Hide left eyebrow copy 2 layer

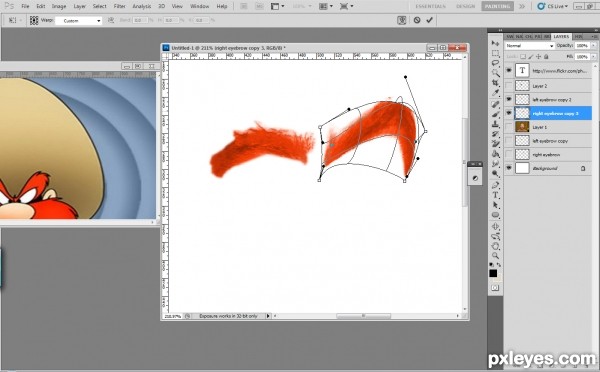(509, 99)
